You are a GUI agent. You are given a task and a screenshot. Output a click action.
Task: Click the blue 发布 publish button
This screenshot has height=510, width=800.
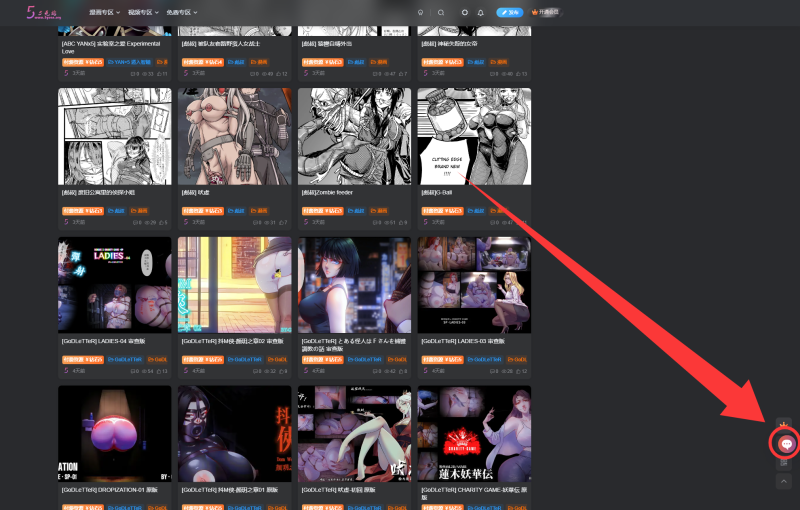(x=510, y=13)
